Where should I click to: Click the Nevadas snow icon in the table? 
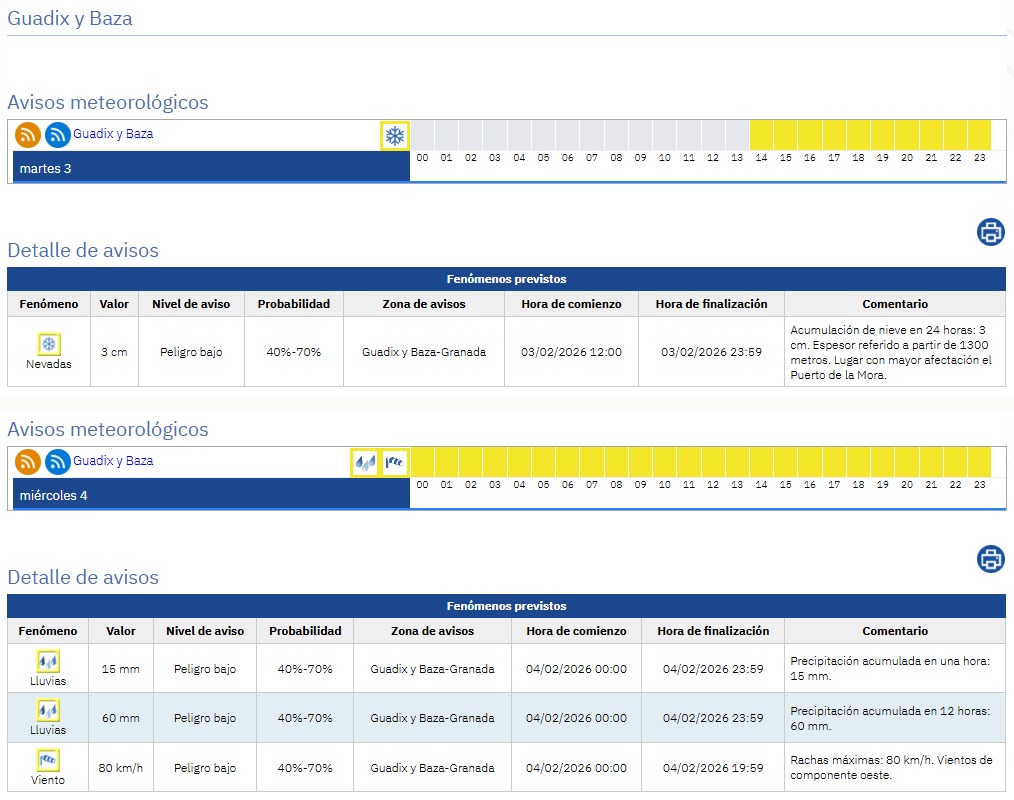click(48, 345)
